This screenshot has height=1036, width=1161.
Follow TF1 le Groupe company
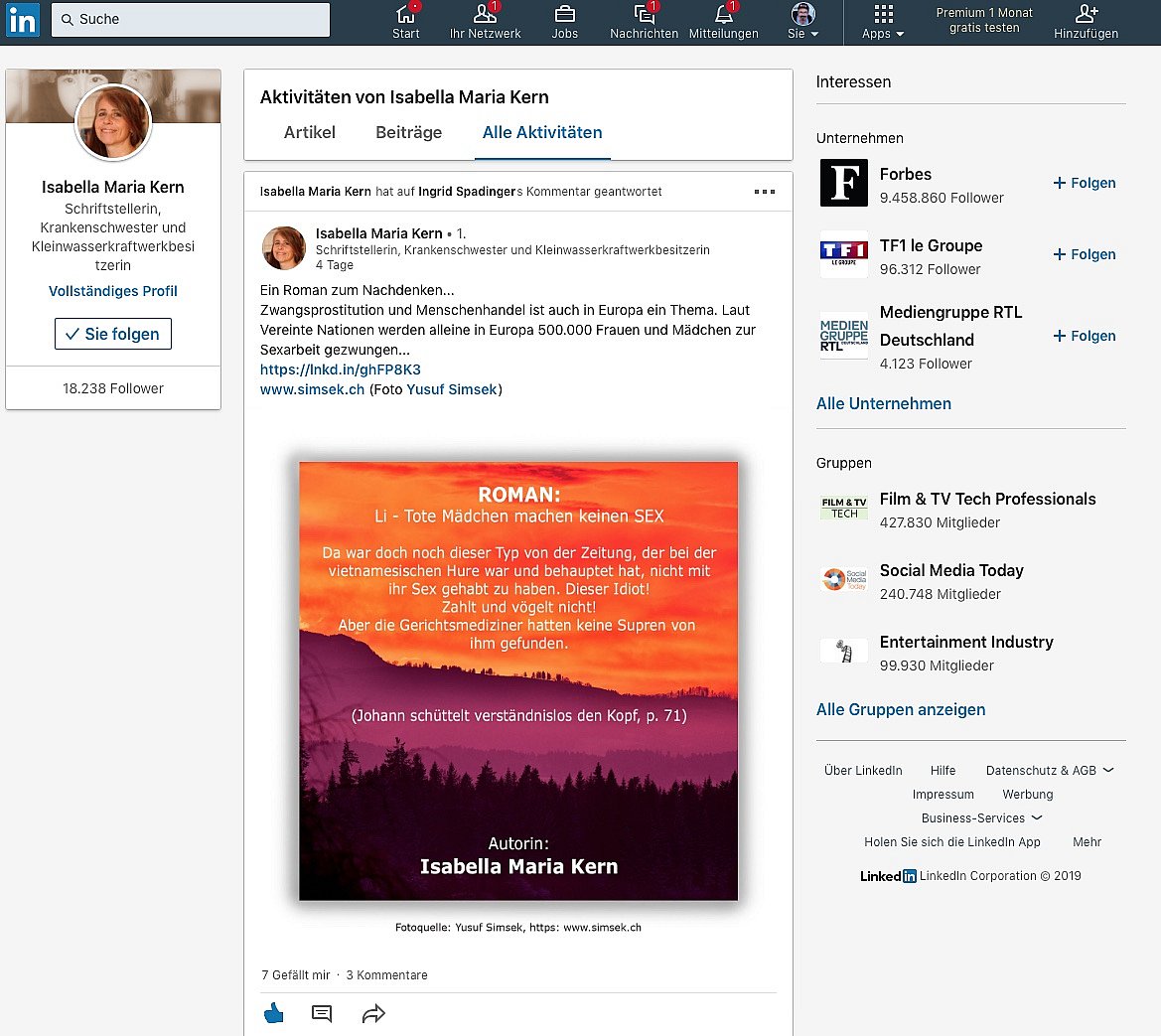pos(1084,254)
